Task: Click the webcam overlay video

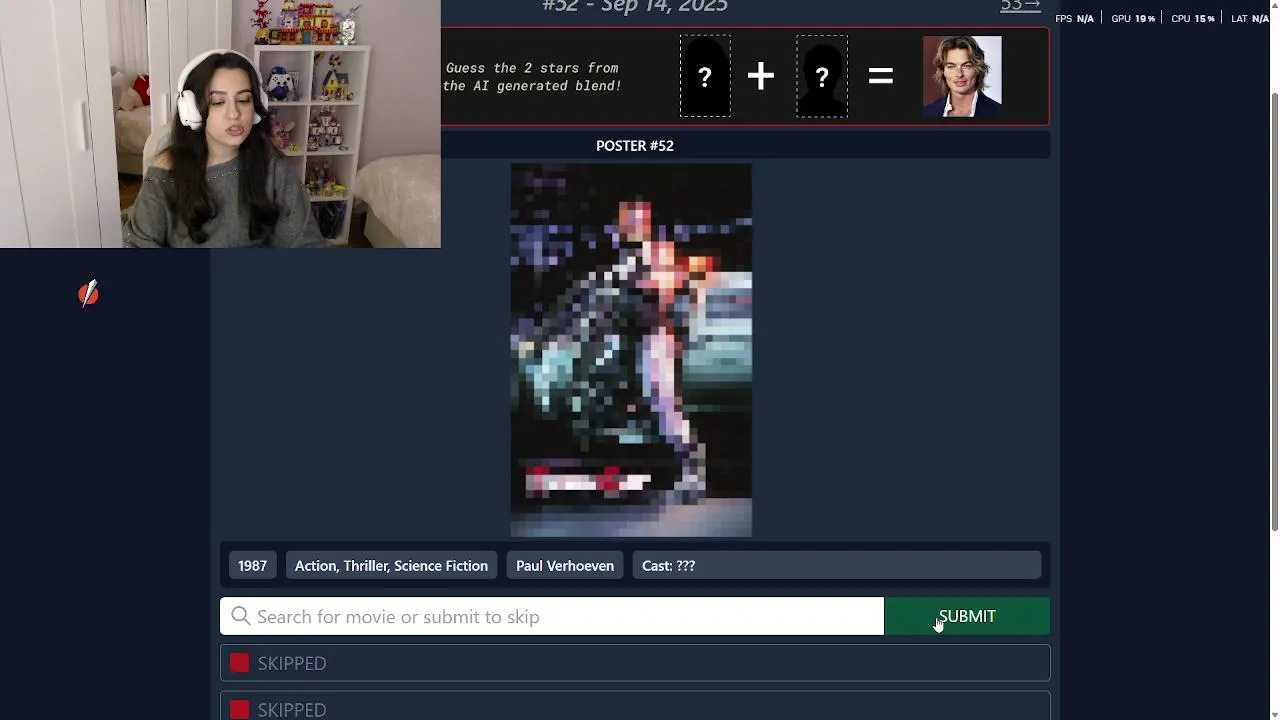Action: [x=220, y=124]
